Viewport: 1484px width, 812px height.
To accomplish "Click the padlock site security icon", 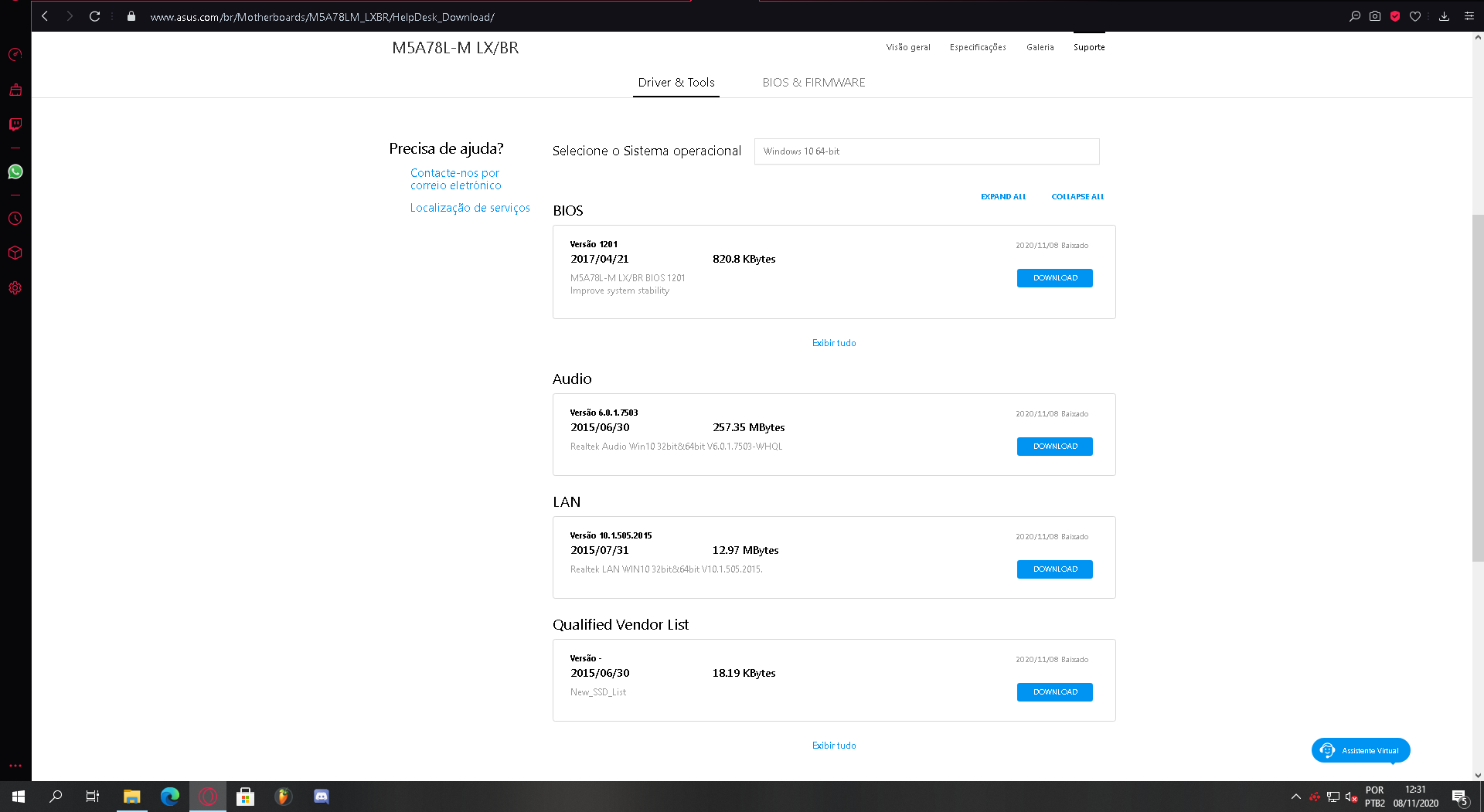I will tap(131, 16).
